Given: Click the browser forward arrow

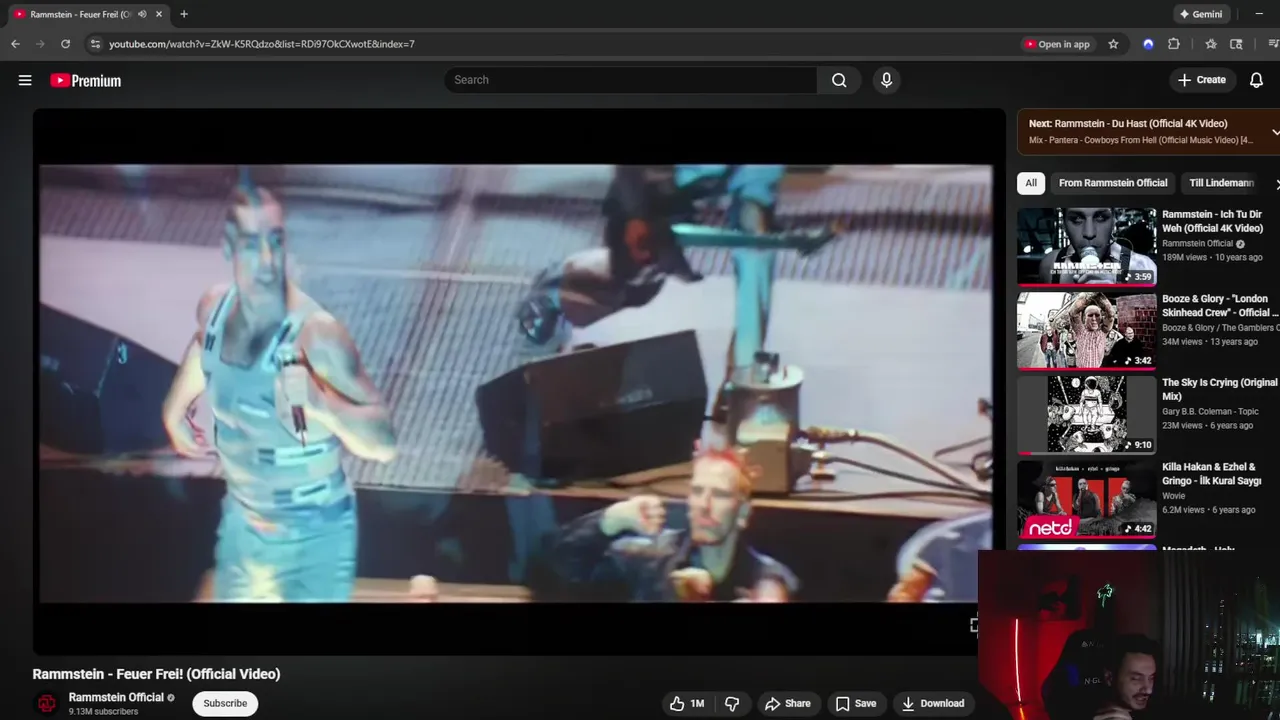Looking at the screenshot, I should click(x=40, y=44).
